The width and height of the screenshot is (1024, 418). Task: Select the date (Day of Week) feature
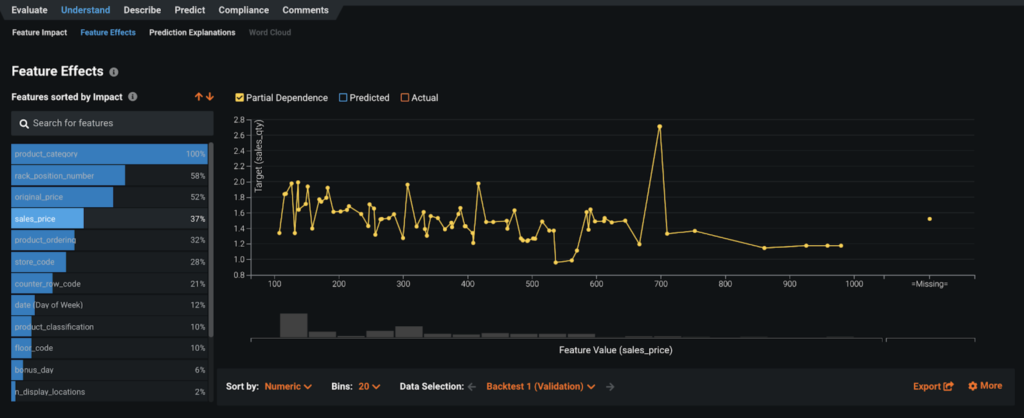click(x=109, y=305)
